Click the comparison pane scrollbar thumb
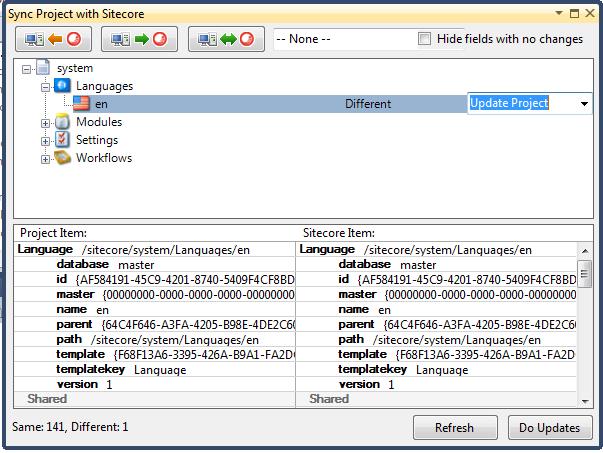 tap(585, 273)
